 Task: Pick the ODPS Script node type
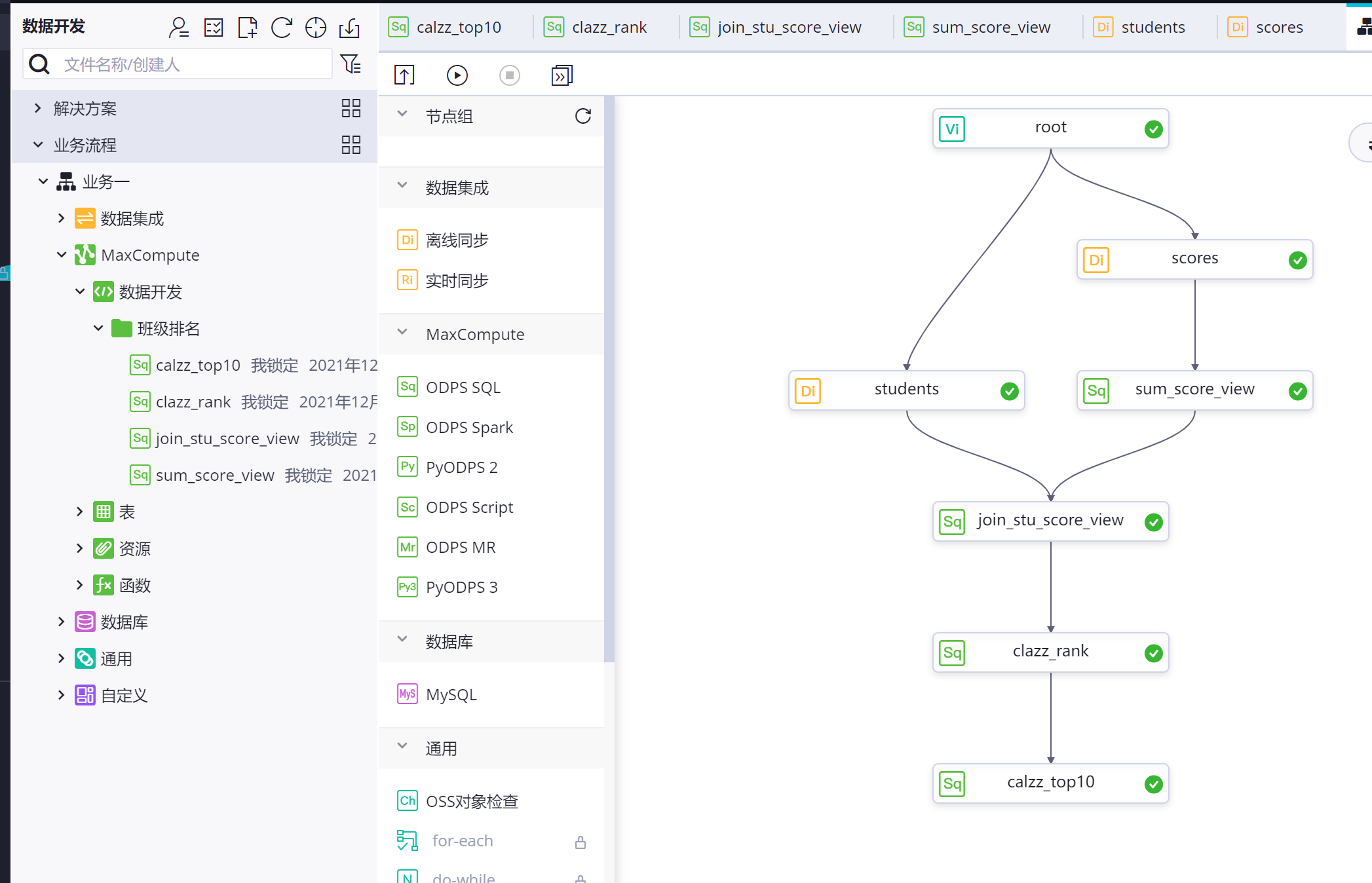455,507
